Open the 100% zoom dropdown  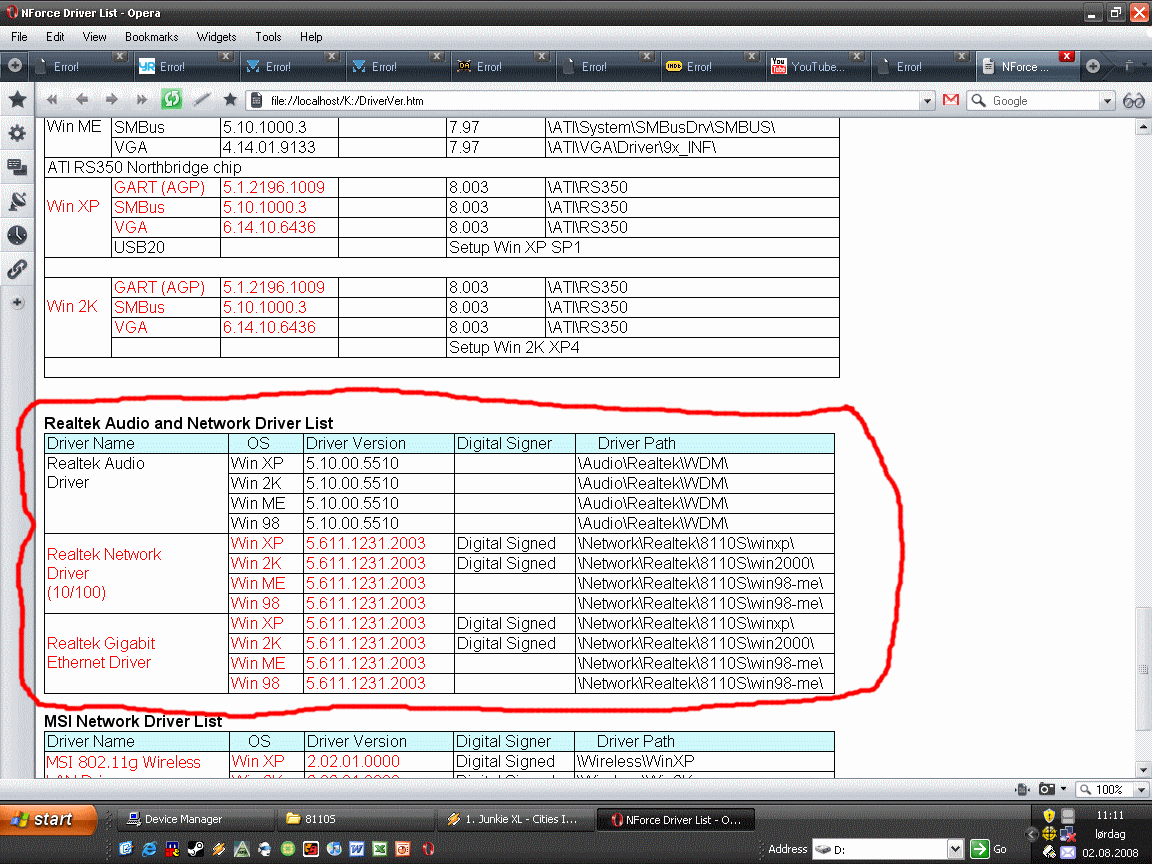(x=1141, y=790)
